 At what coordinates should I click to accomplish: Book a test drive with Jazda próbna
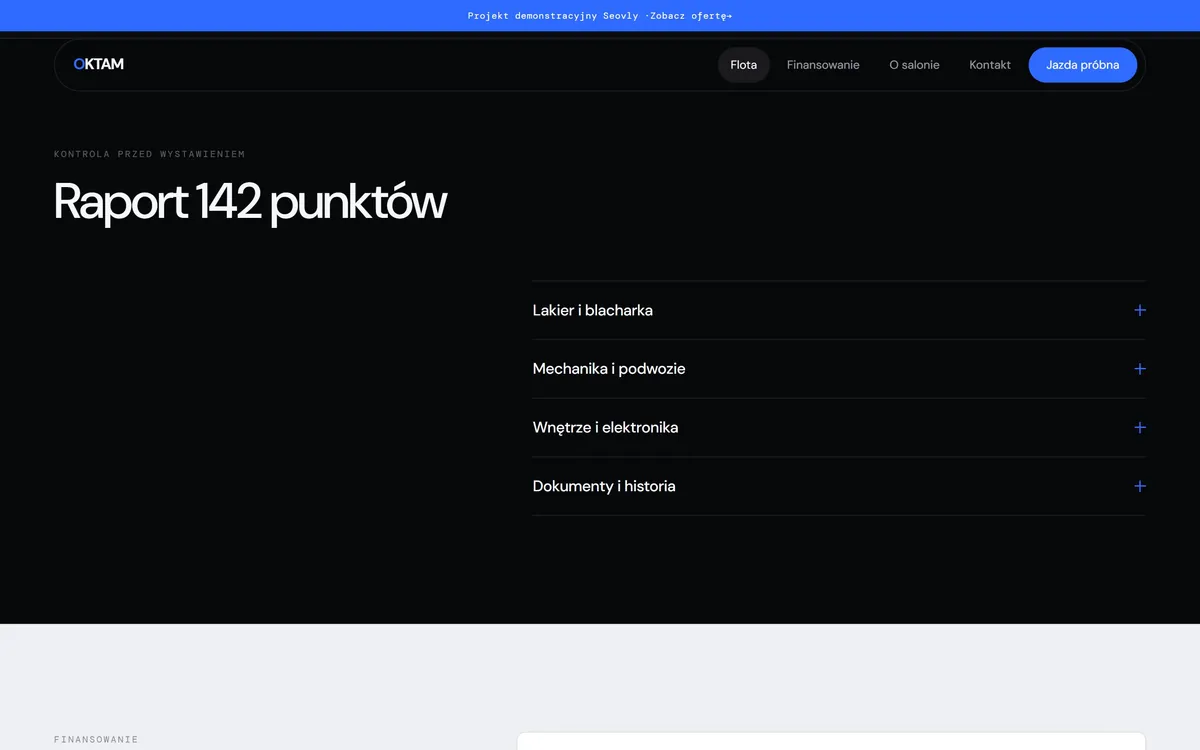point(1083,65)
